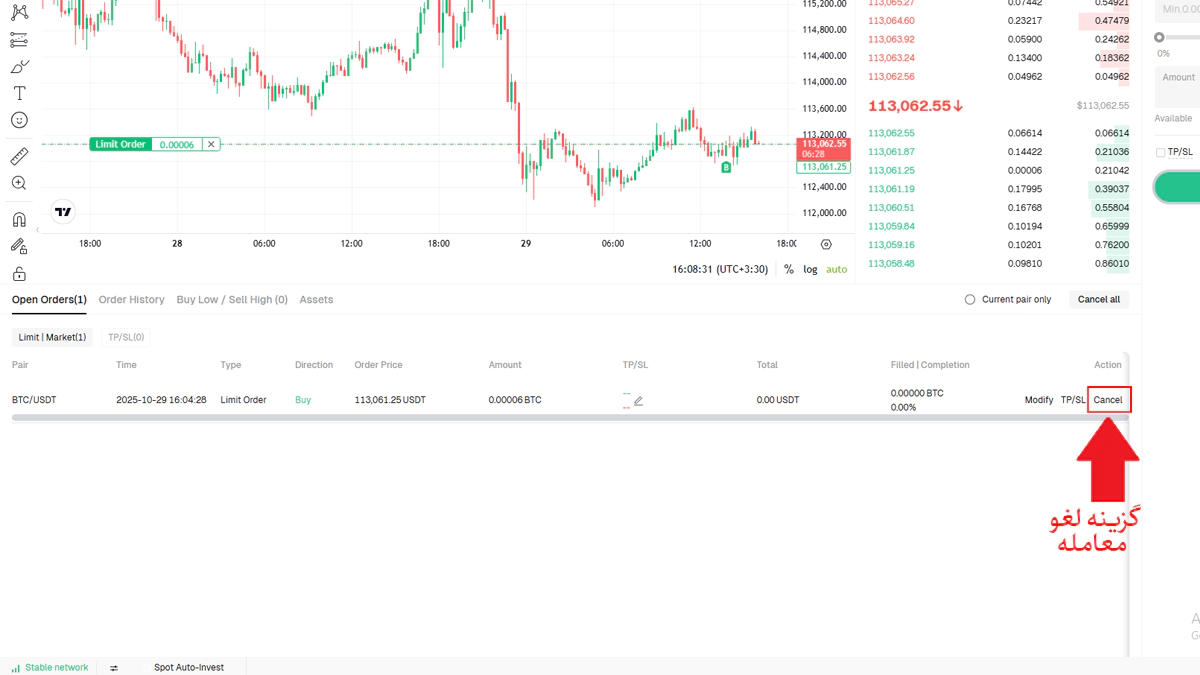Toggle the log scale option
The width and height of the screenshot is (1200, 675).
click(x=810, y=269)
